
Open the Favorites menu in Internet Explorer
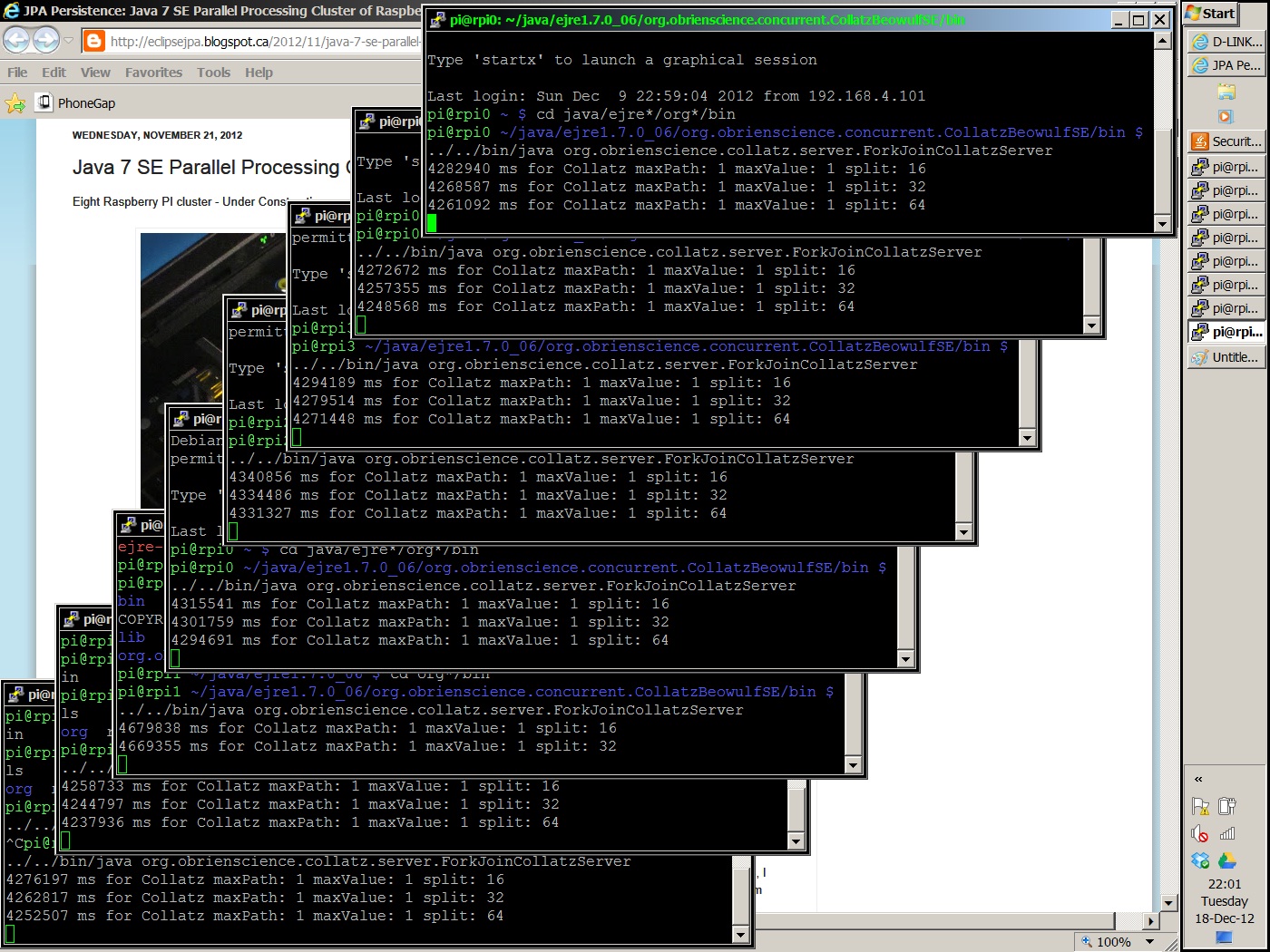152,72
